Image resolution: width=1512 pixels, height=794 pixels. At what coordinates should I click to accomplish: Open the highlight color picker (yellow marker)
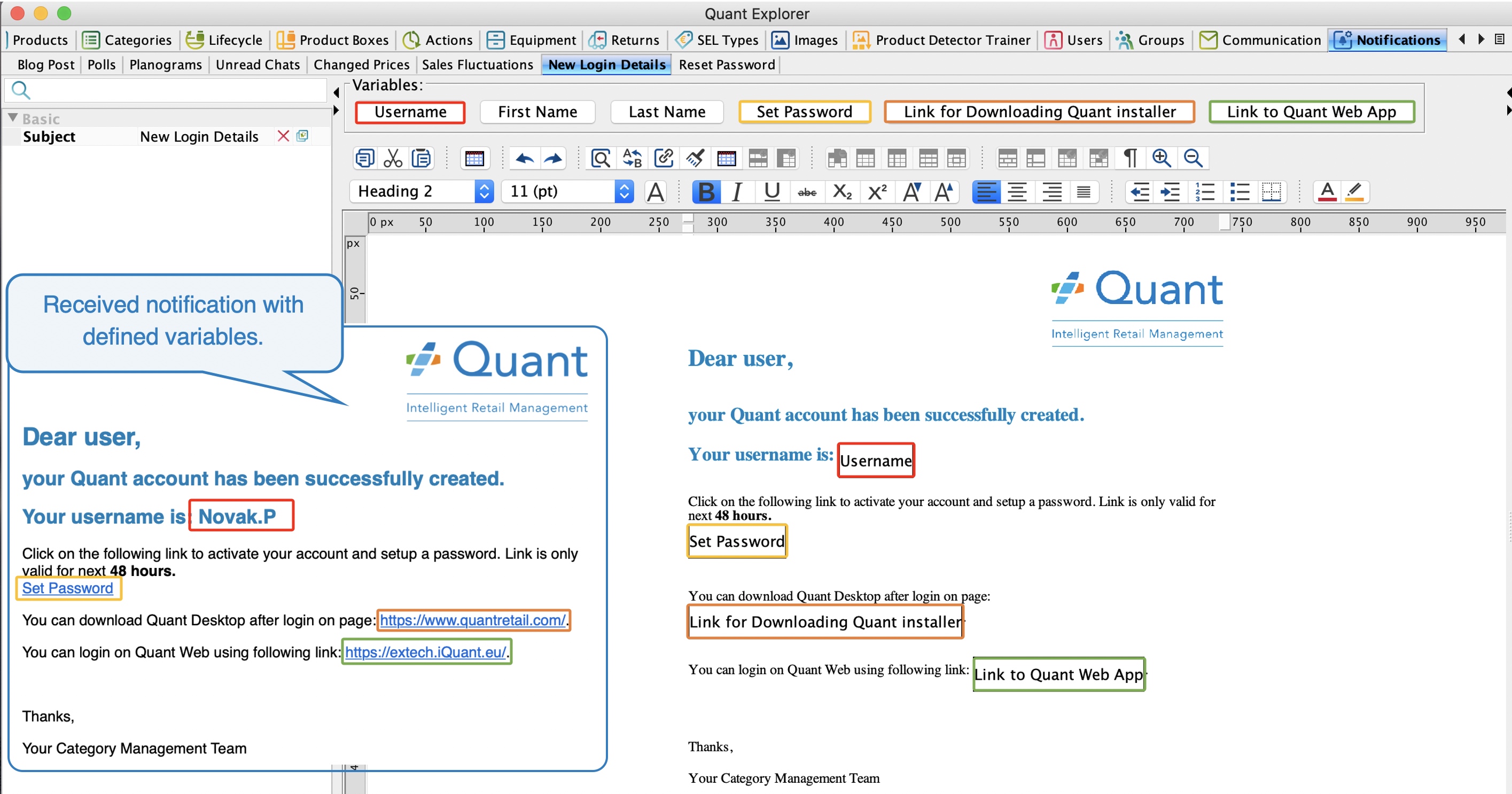1355,191
